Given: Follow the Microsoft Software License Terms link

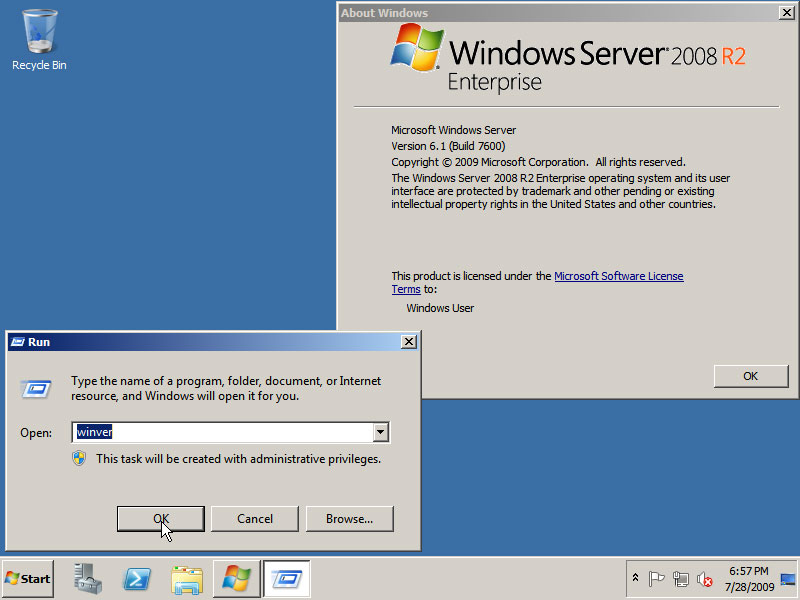Looking at the screenshot, I should coord(619,276).
